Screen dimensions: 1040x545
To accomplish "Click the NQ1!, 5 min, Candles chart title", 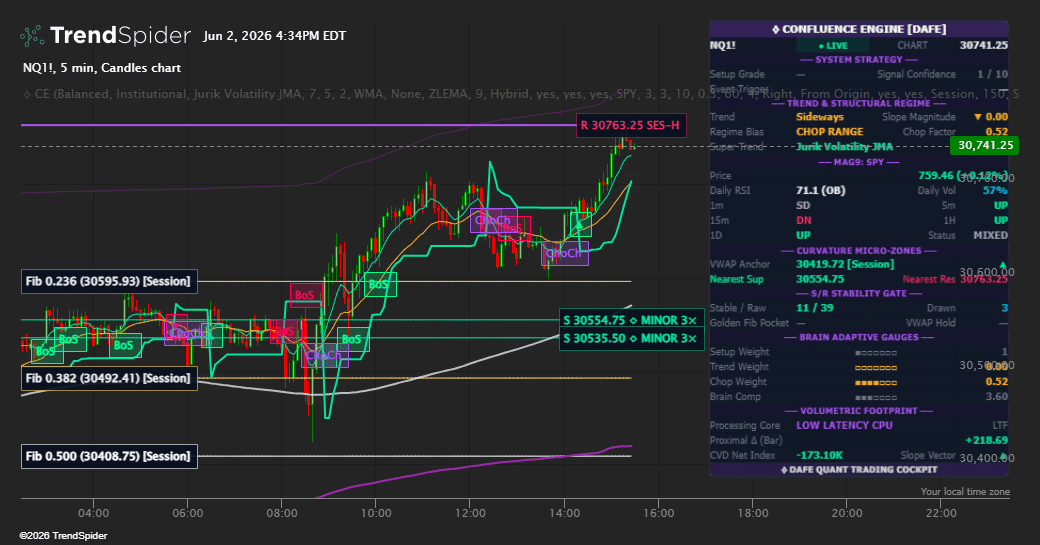I will click(101, 68).
